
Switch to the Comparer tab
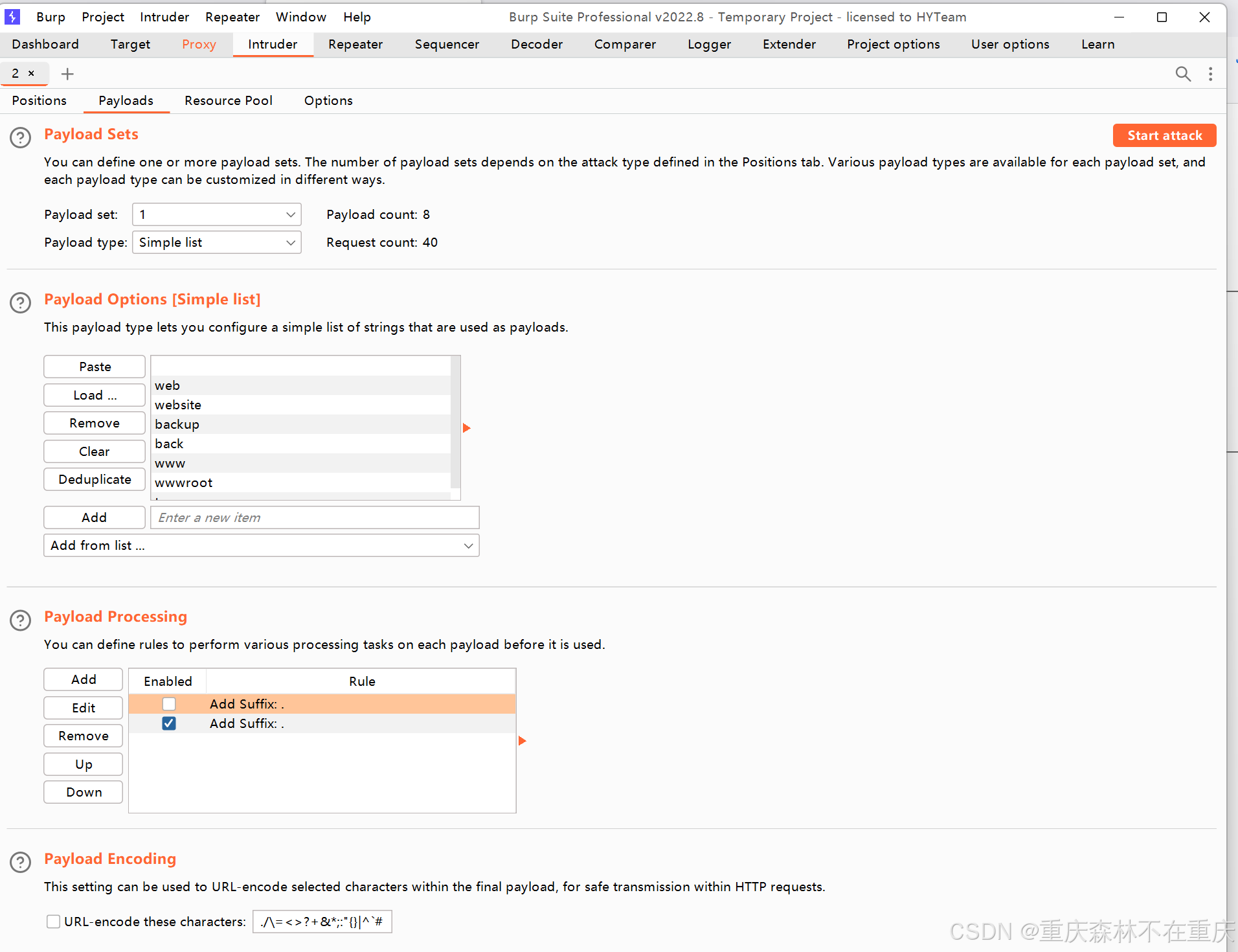625,44
